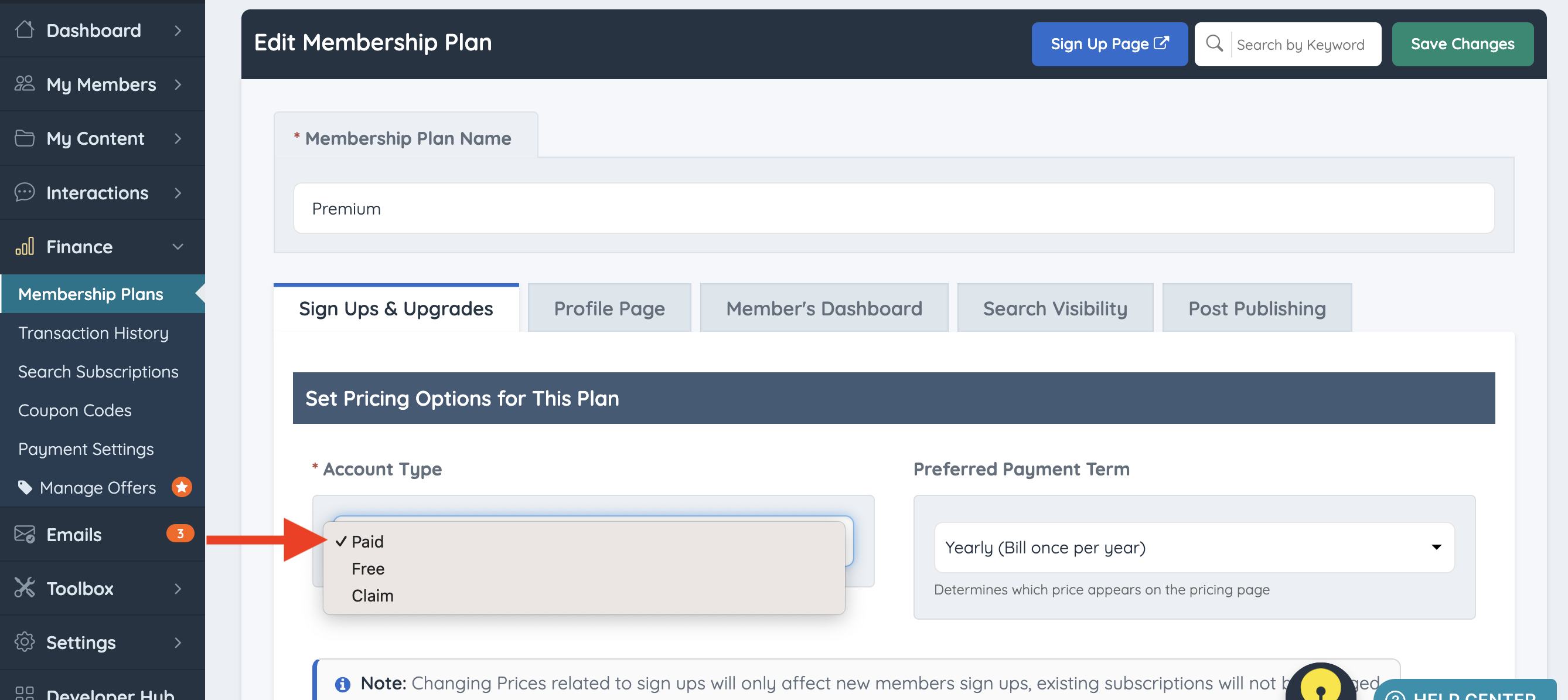Click the Settings gear icon

(25, 641)
